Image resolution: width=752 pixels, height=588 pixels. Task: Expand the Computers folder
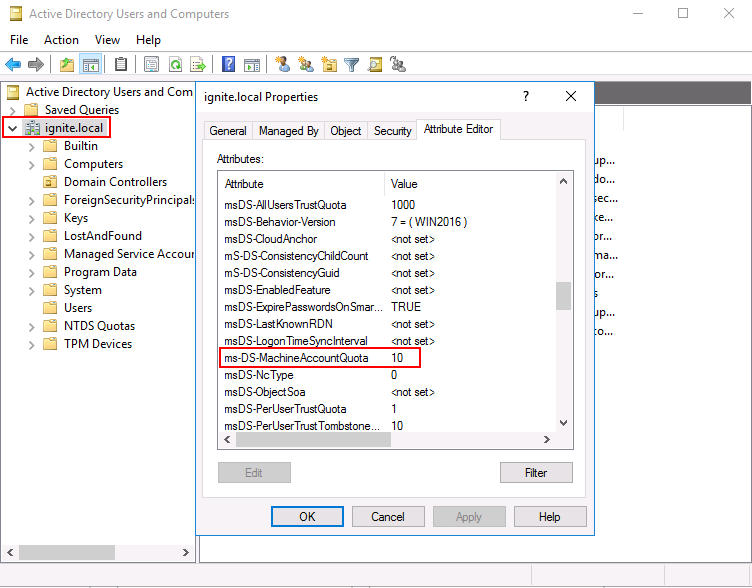pos(32,165)
